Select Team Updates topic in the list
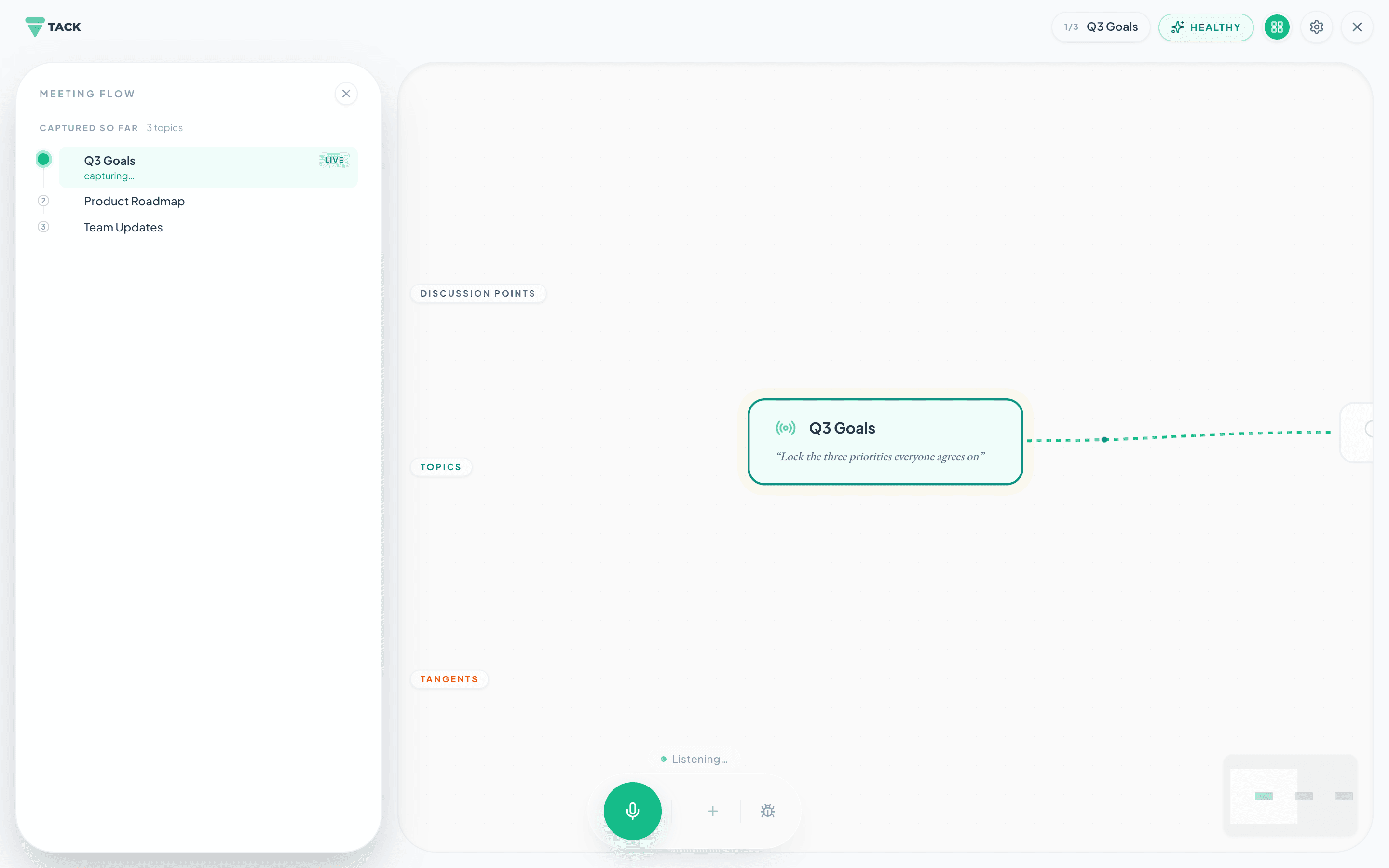 click(123, 227)
